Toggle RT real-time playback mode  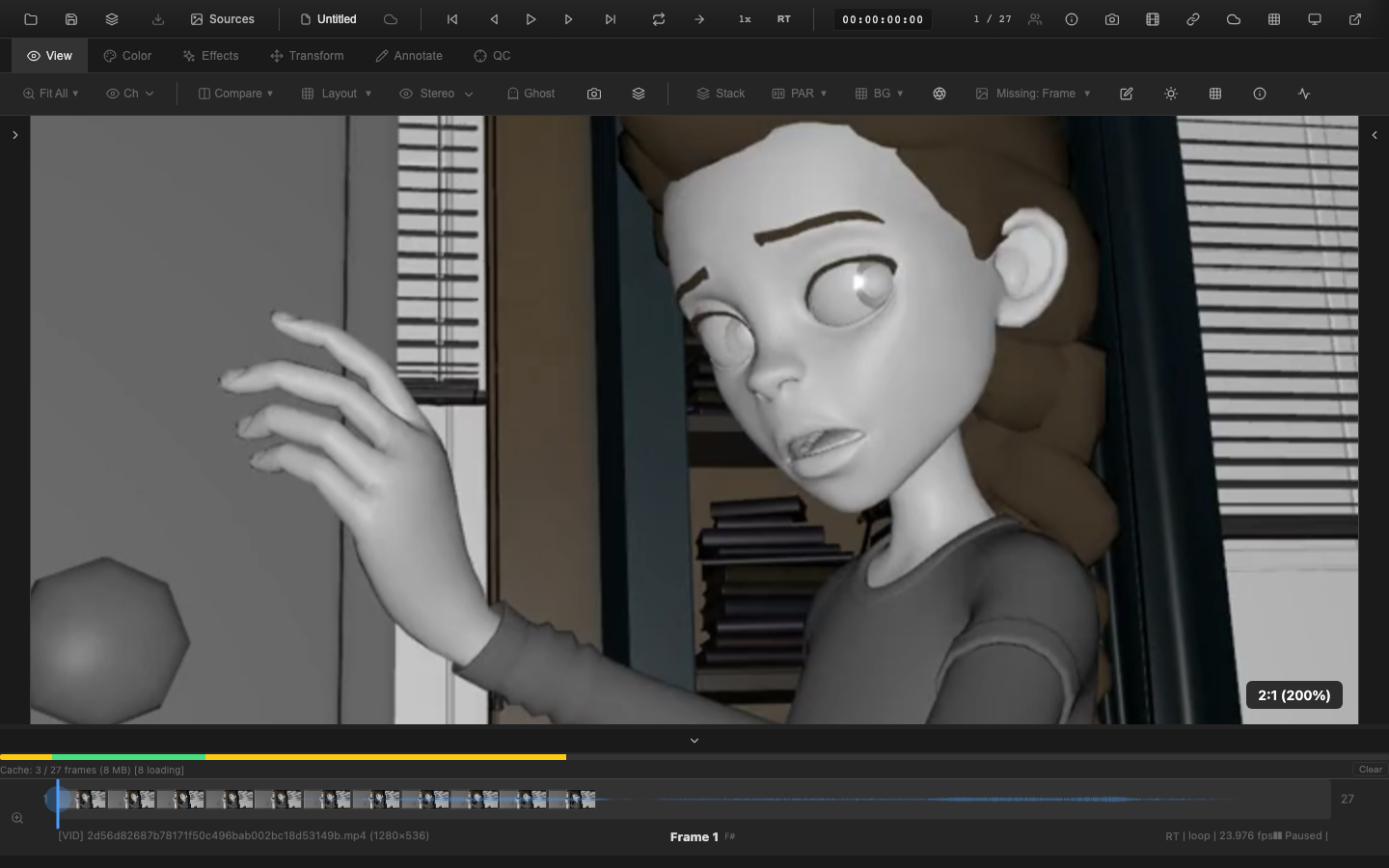click(x=783, y=18)
